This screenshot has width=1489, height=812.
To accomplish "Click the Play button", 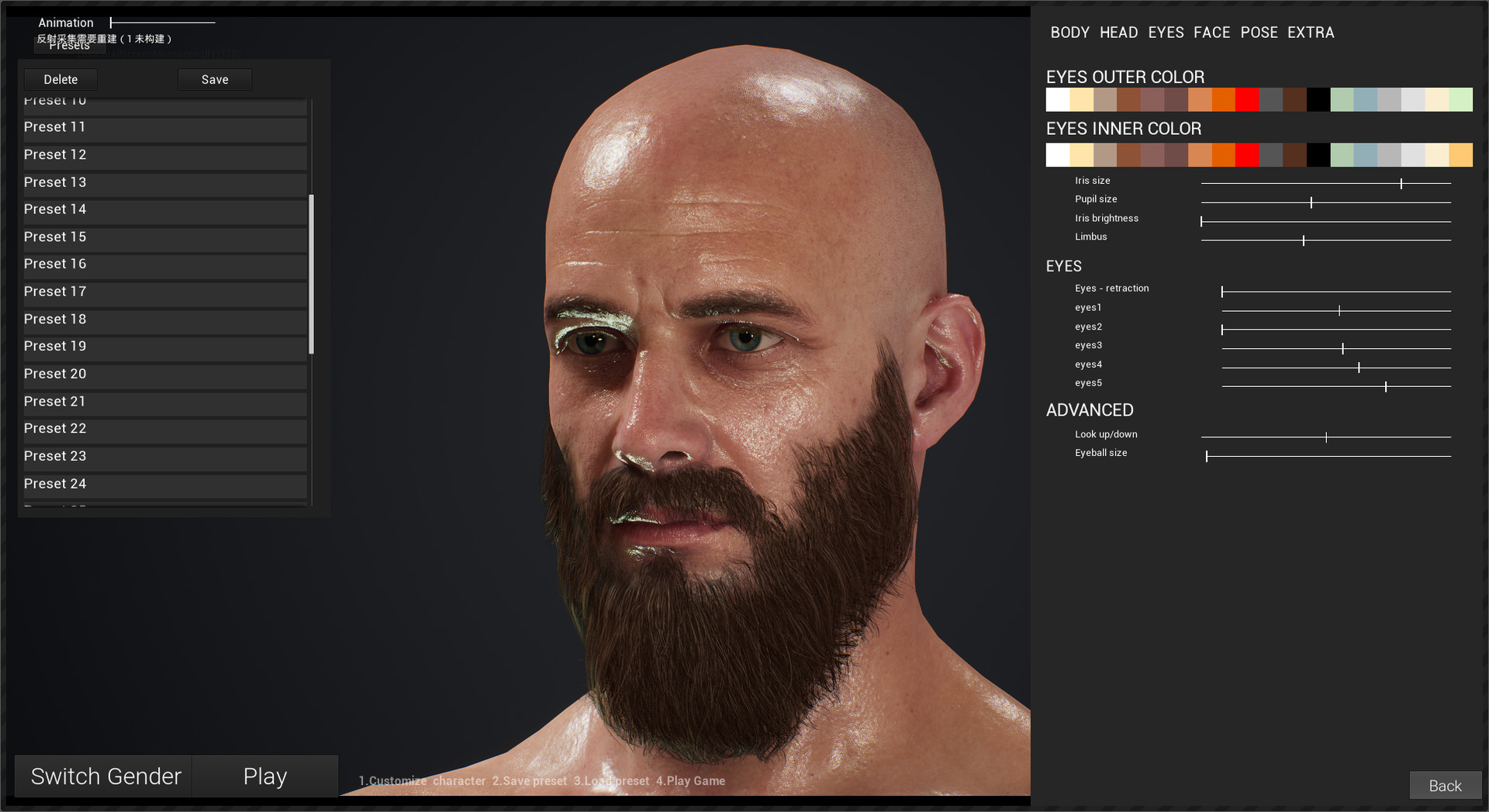I will 265,776.
